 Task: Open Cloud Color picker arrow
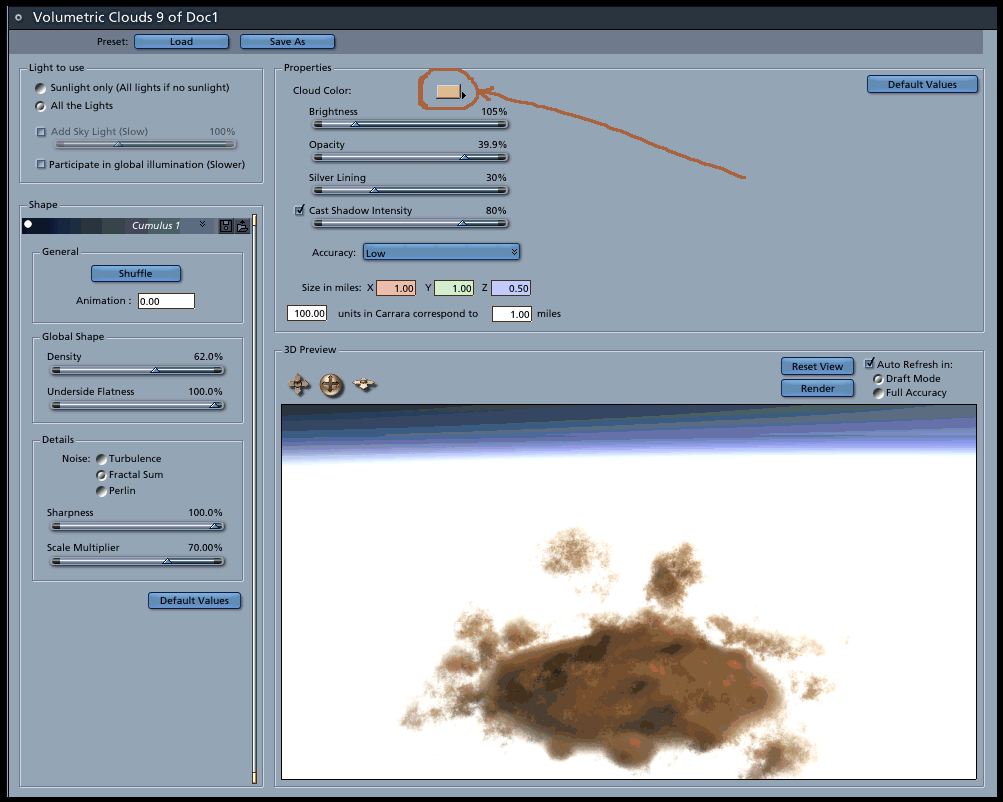click(x=464, y=95)
